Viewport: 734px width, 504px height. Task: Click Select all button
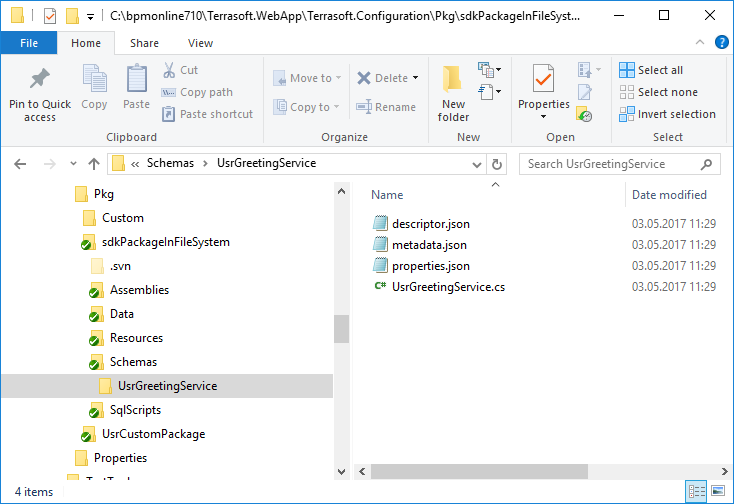[651, 70]
